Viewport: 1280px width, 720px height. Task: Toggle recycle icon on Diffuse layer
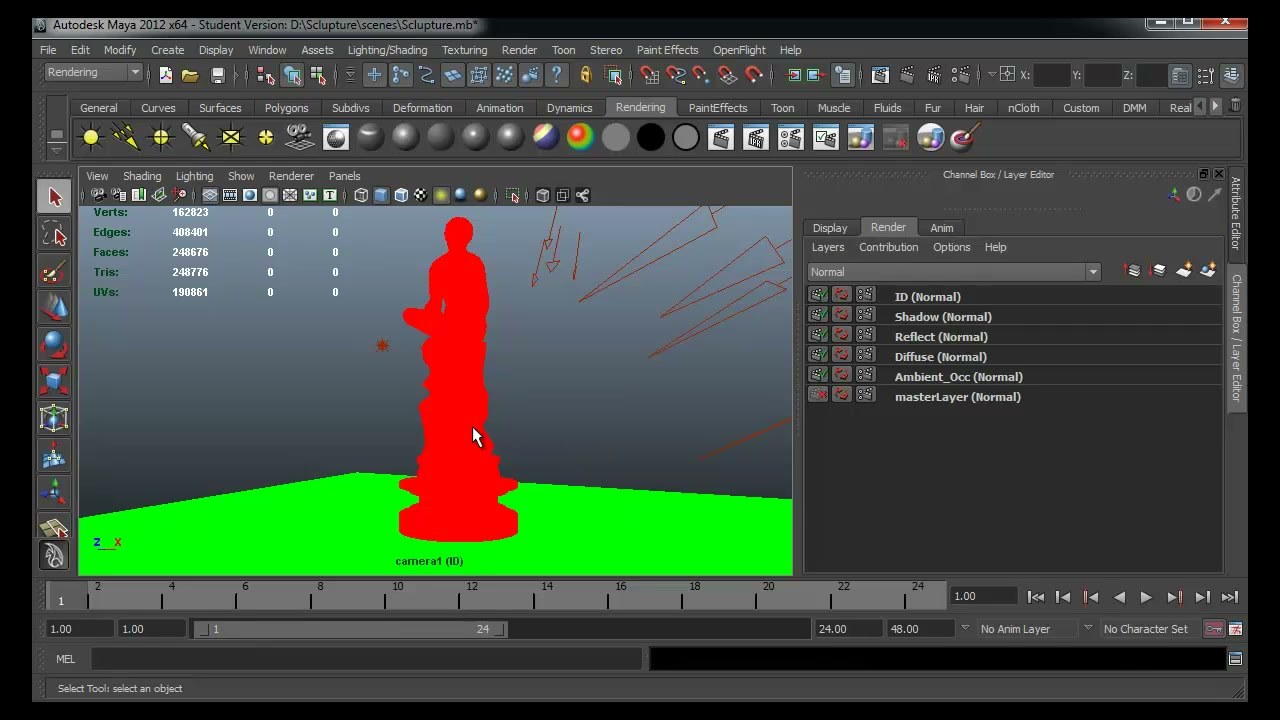click(x=841, y=355)
